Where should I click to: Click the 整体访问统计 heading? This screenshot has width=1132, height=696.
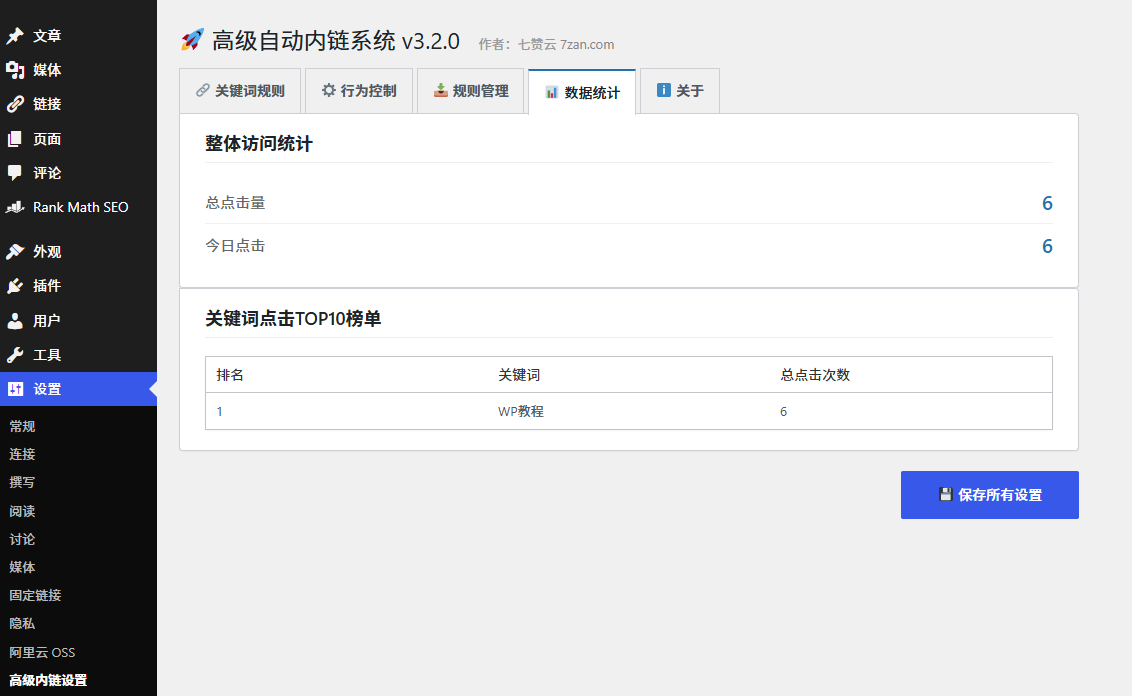tap(258, 144)
